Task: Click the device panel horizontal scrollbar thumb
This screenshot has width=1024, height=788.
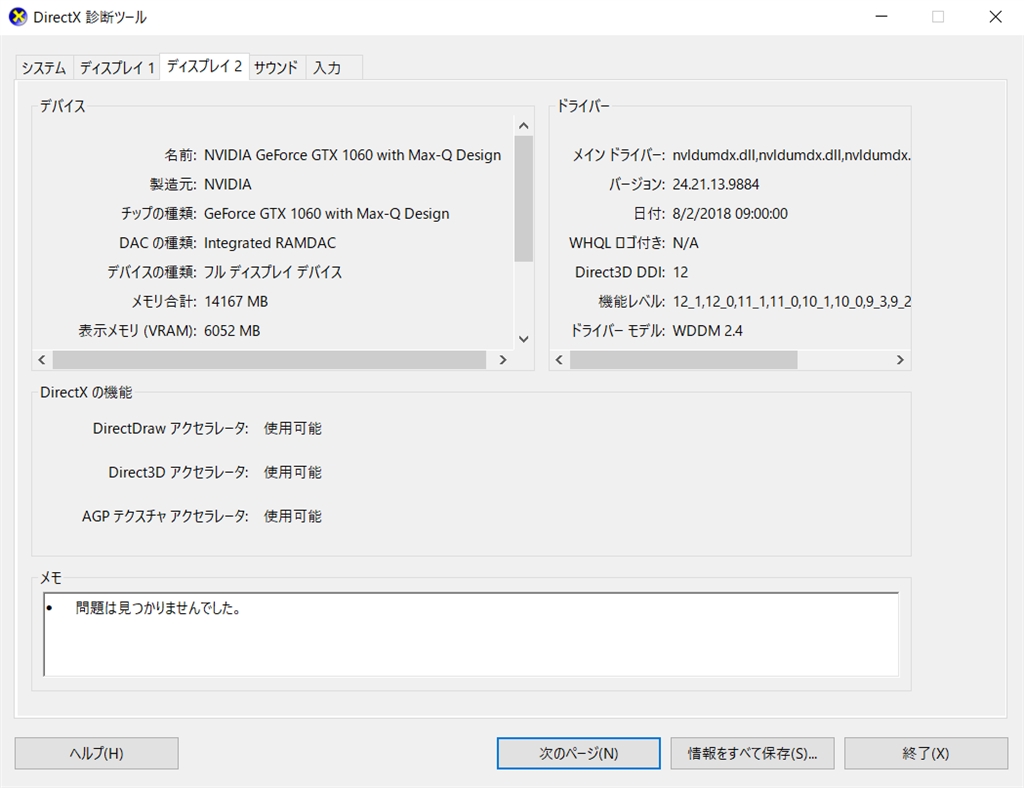Action: pos(269,360)
